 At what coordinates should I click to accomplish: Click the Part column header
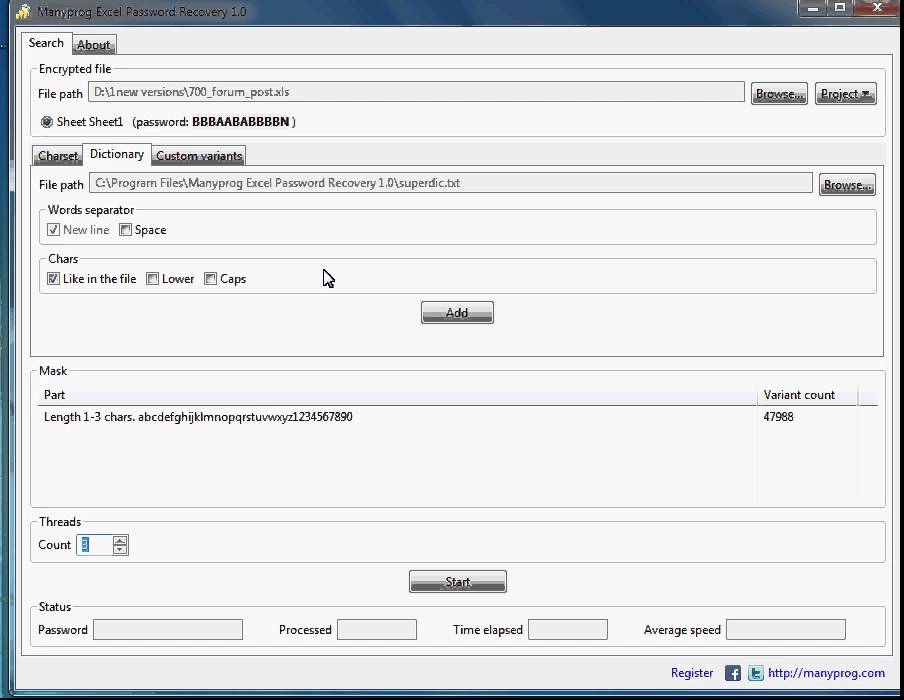click(x=398, y=395)
